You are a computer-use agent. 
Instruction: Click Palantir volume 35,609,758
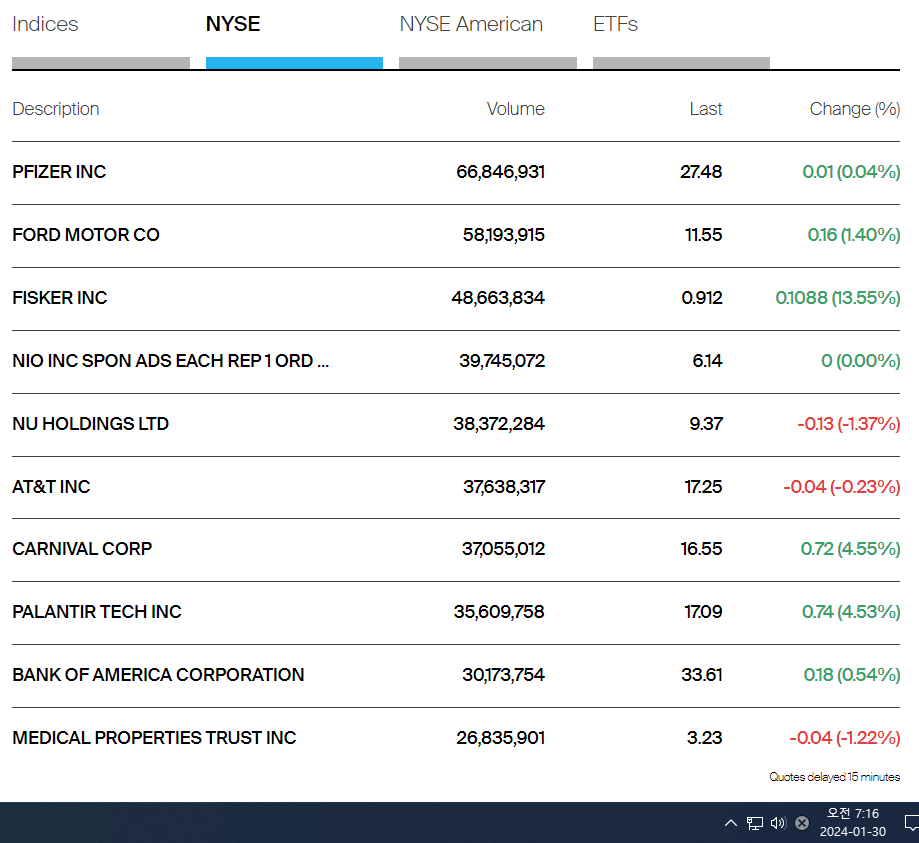(x=499, y=612)
